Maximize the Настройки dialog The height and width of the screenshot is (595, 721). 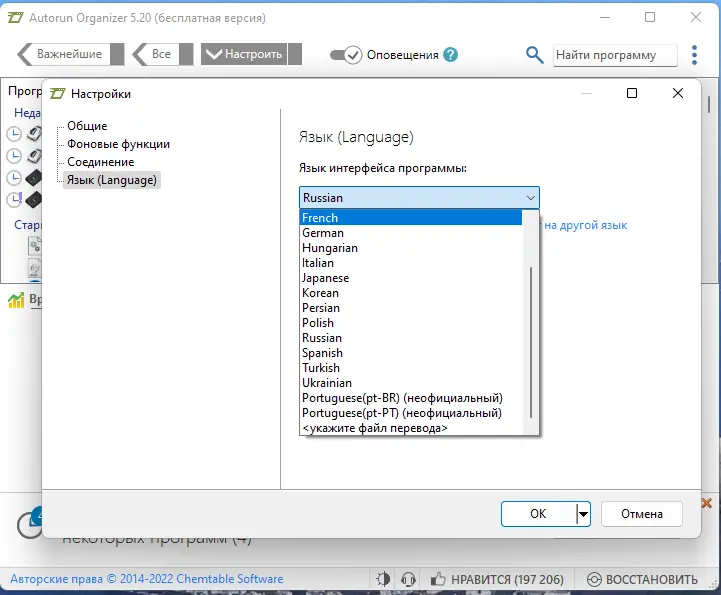(632, 93)
